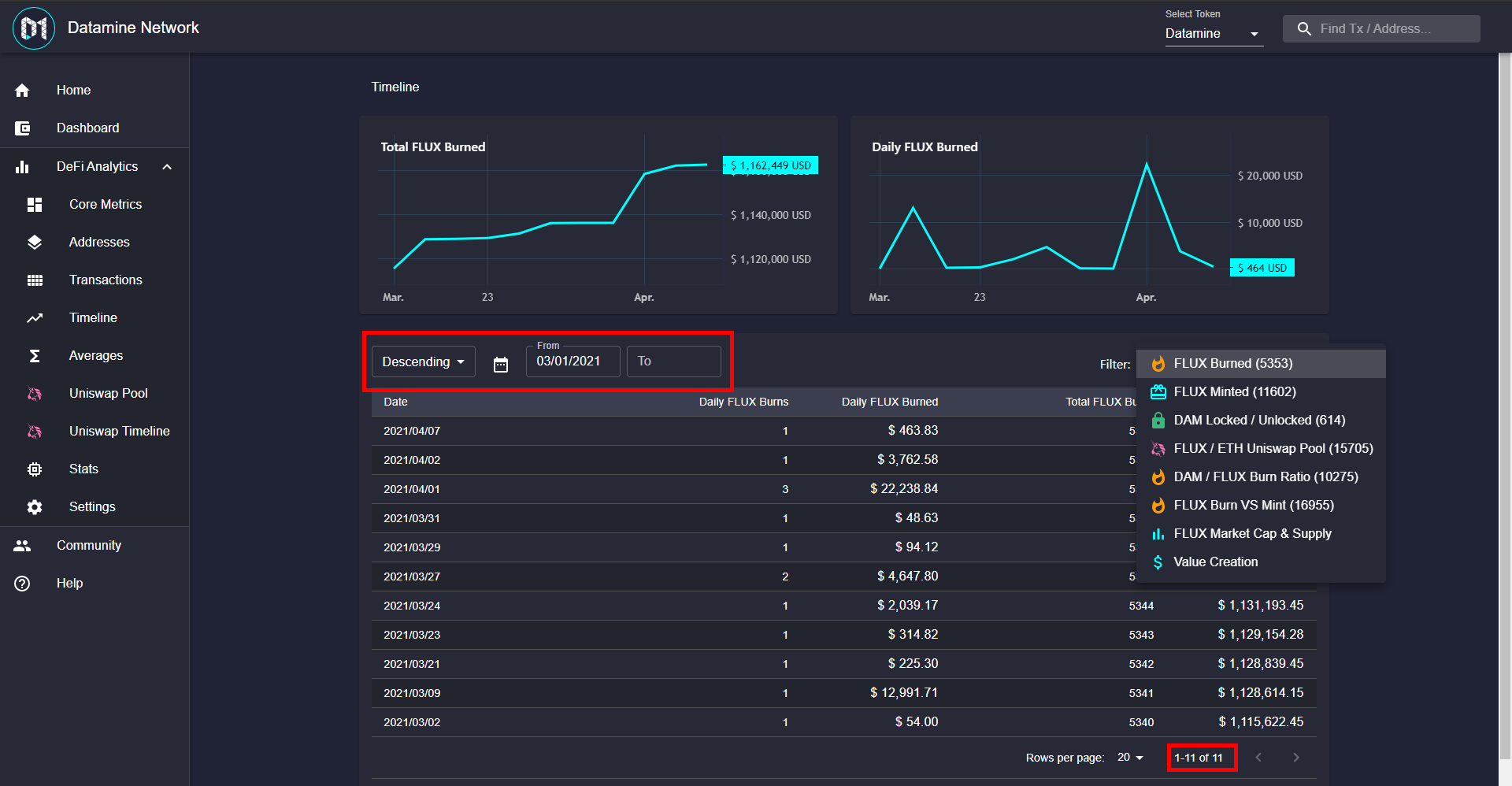Open the Select Token Datamine dropdown
This screenshot has width=1512, height=786.
click(x=1214, y=34)
